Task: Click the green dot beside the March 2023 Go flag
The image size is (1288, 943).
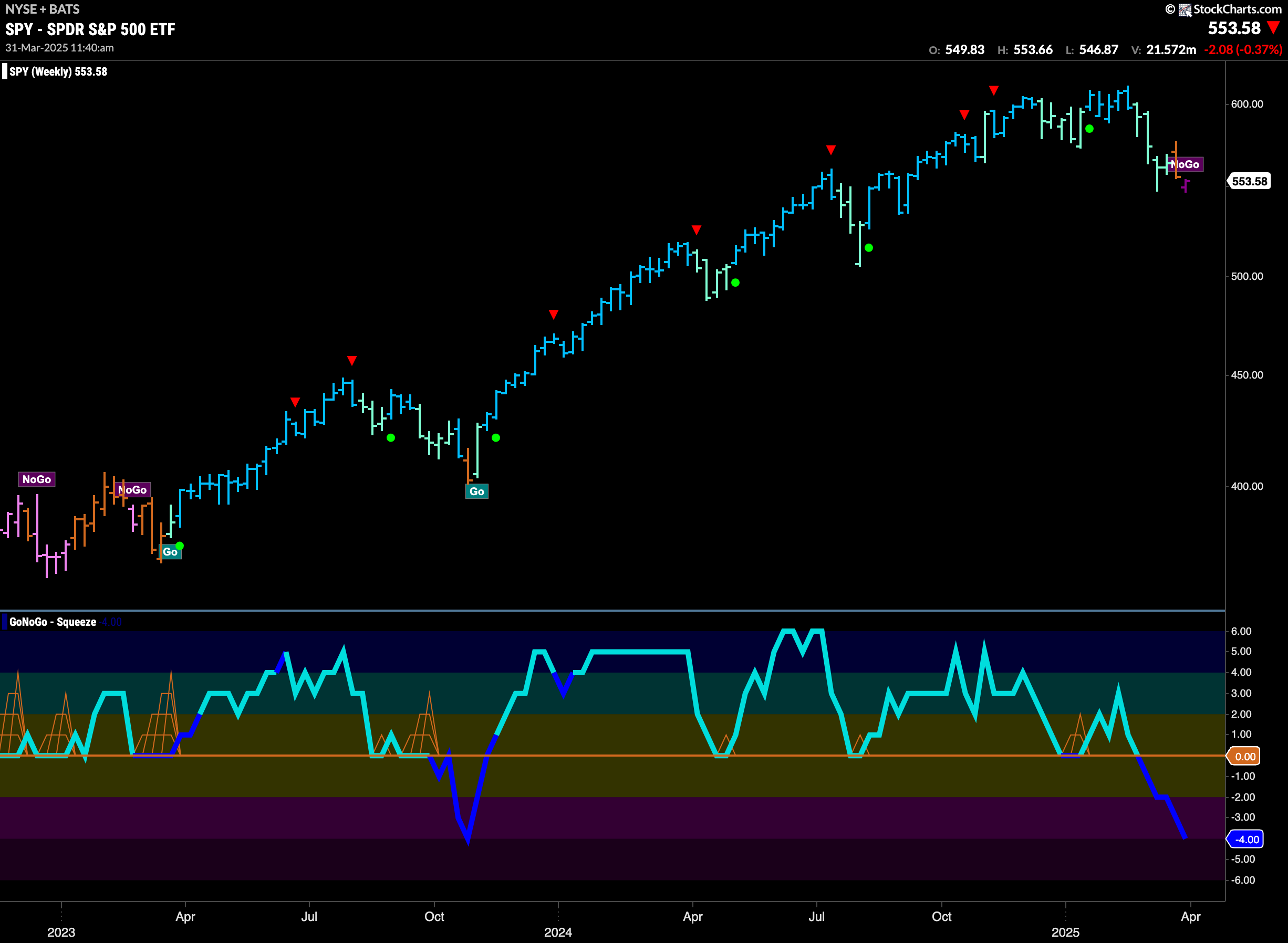Action: pyautogui.click(x=180, y=546)
